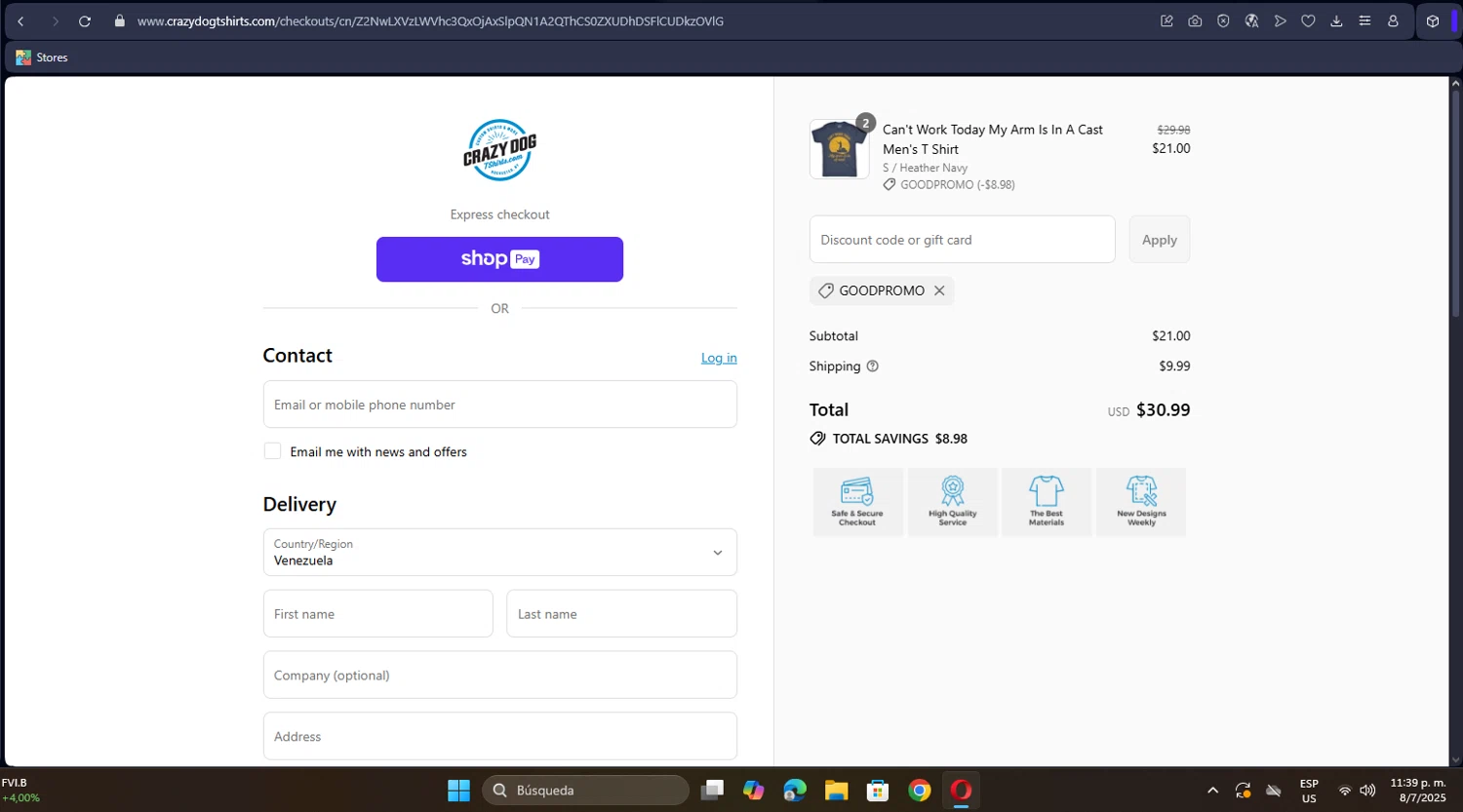Open the downloads icon
Viewport: 1463px width, 812px height.
pyautogui.click(x=1336, y=20)
